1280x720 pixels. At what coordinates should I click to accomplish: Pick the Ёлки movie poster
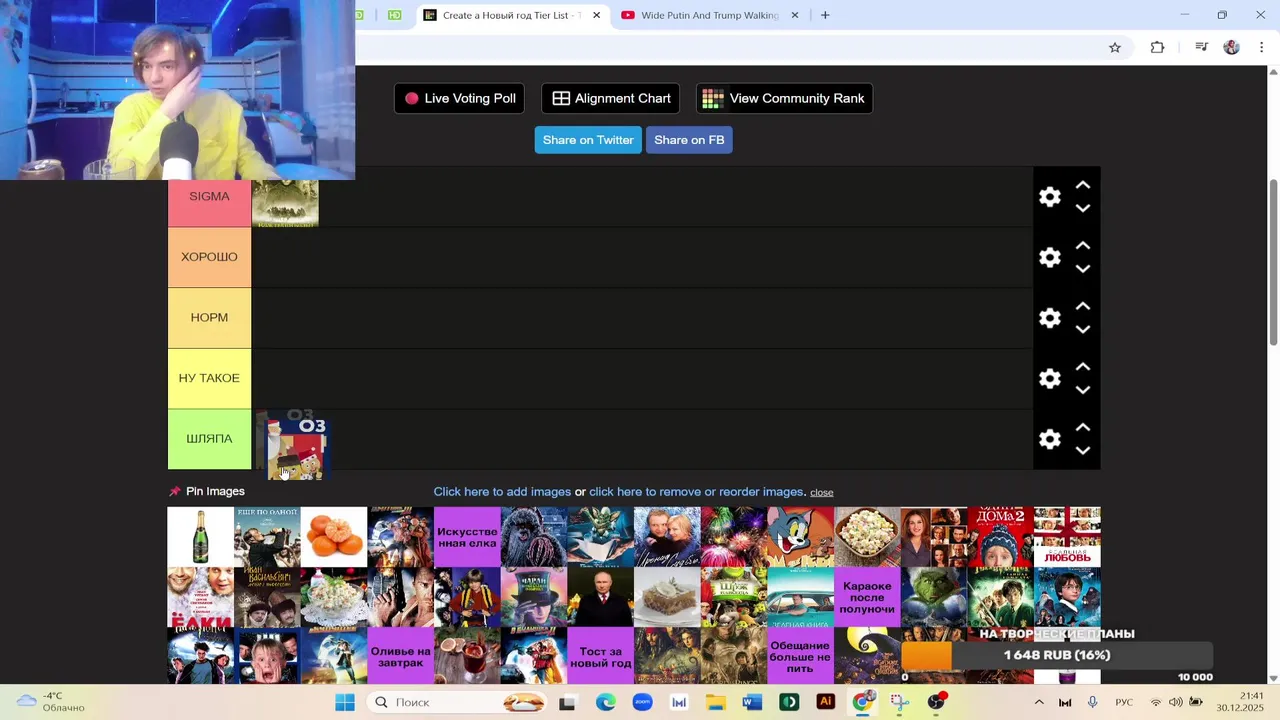click(200, 597)
